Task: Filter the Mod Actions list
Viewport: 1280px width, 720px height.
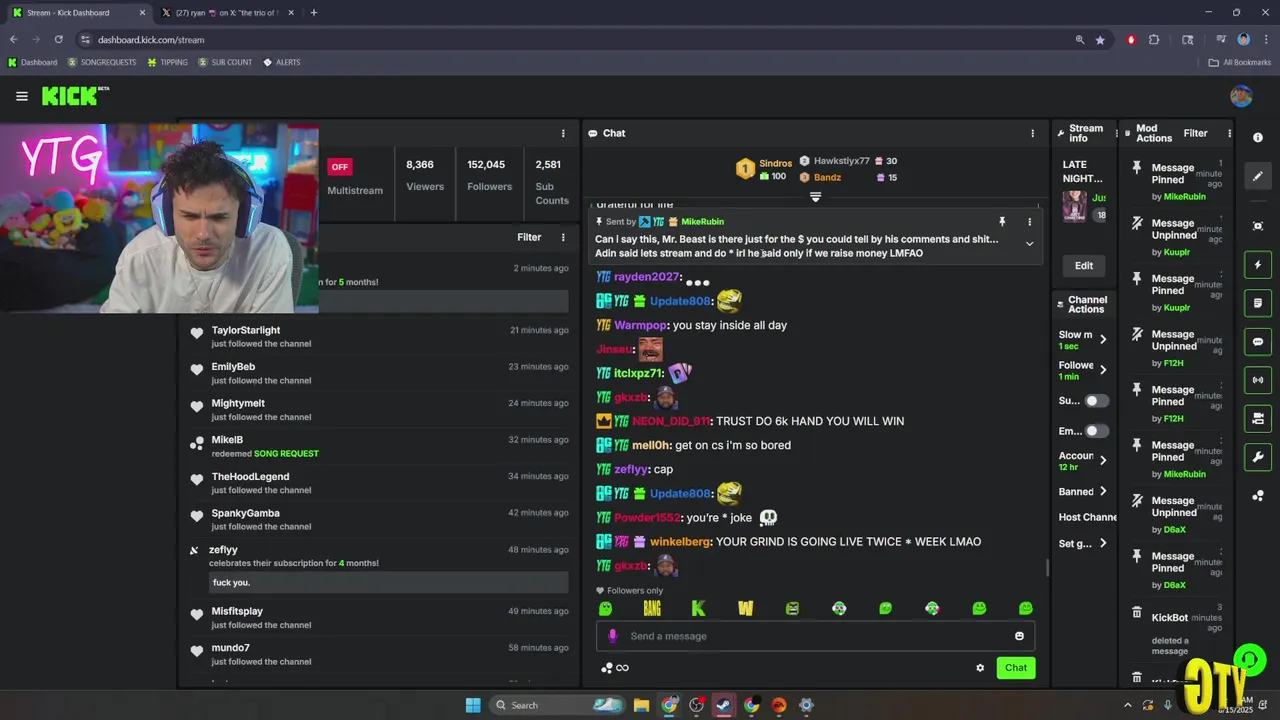Action: [x=1195, y=133]
